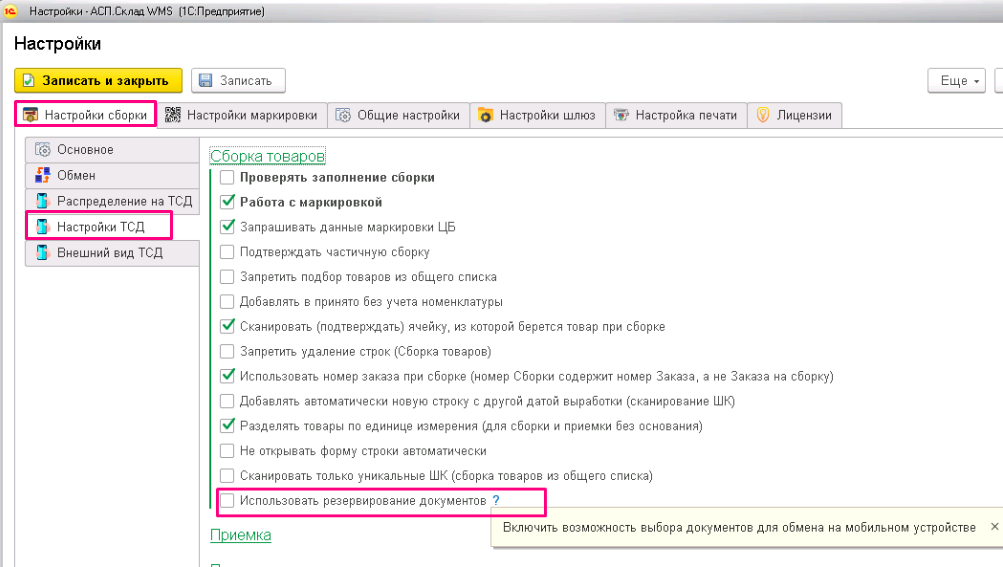Select Основное in the side panel
This screenshot has width=1003, height=567.
(x=113, y=150)
